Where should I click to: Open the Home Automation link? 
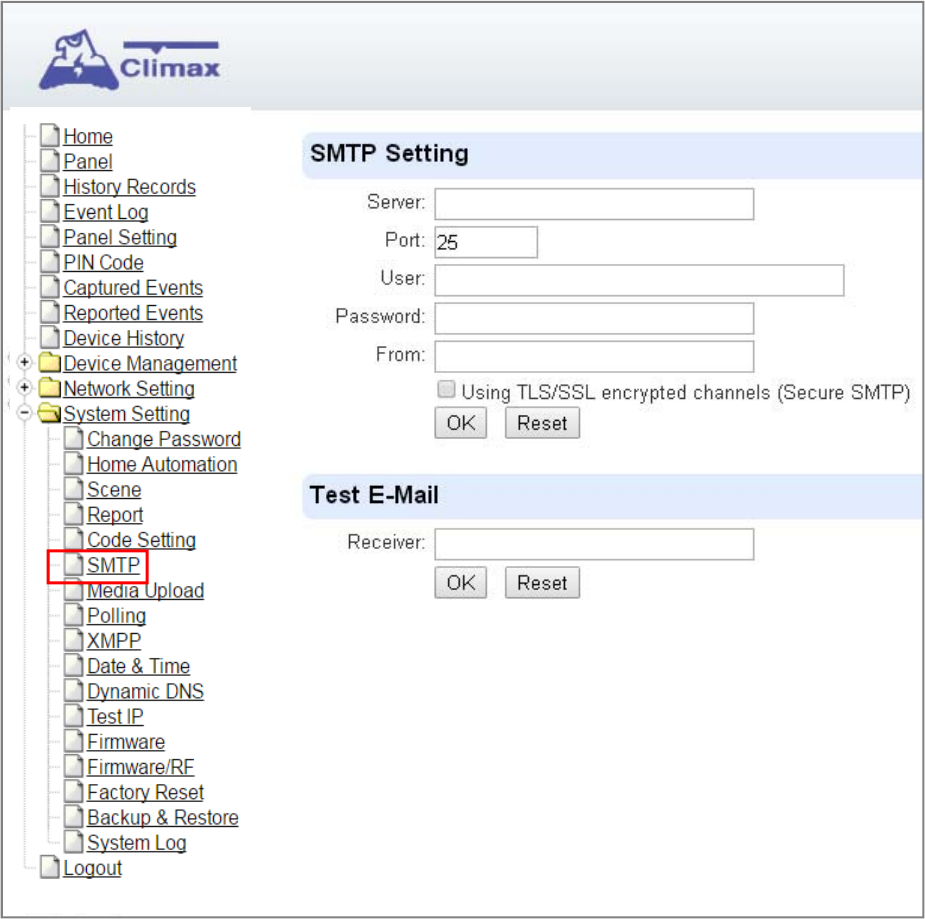tap(162, 465)
